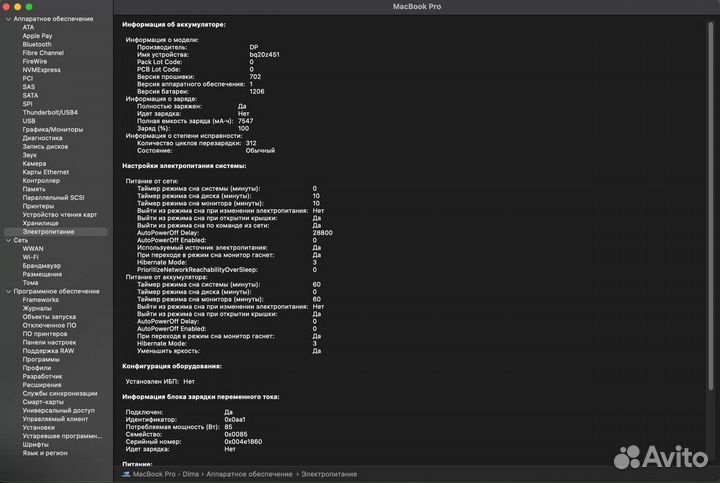Select Принтеры in the sidebar
The width and height of the screenshot is (720, 483).
pyautogui.click(x=38, y=206)
